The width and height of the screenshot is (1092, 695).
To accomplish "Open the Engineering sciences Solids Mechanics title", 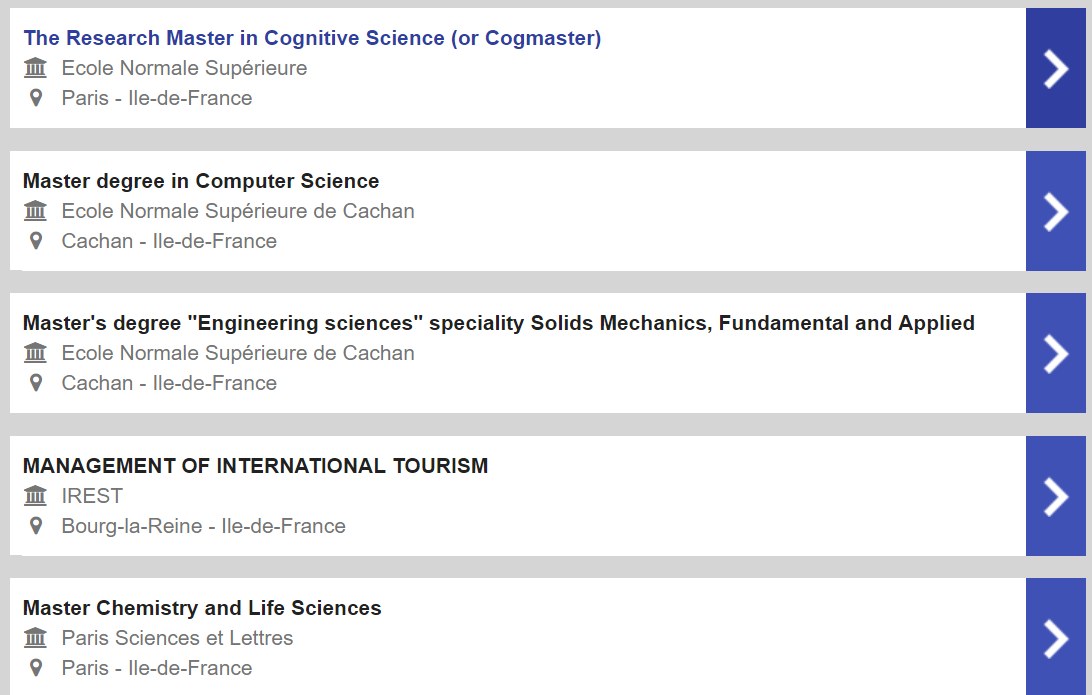I will pos(499,323).
